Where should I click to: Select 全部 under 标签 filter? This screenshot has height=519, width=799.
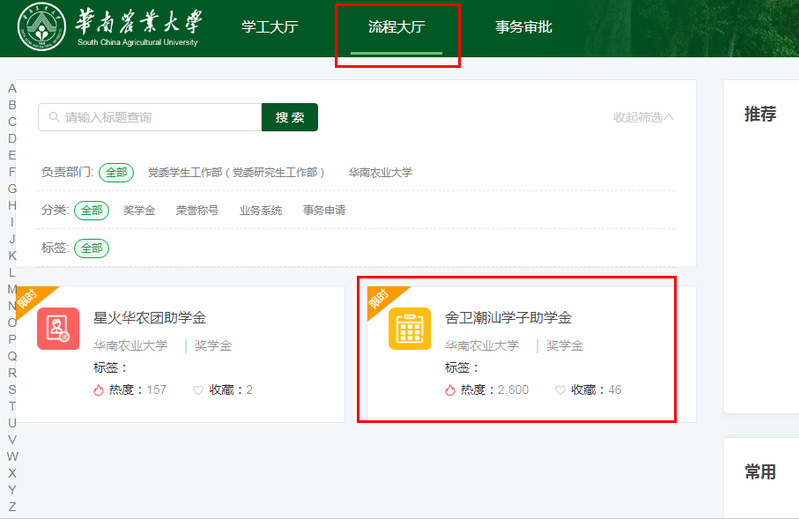pyautogui.click(x=92, y=249)
